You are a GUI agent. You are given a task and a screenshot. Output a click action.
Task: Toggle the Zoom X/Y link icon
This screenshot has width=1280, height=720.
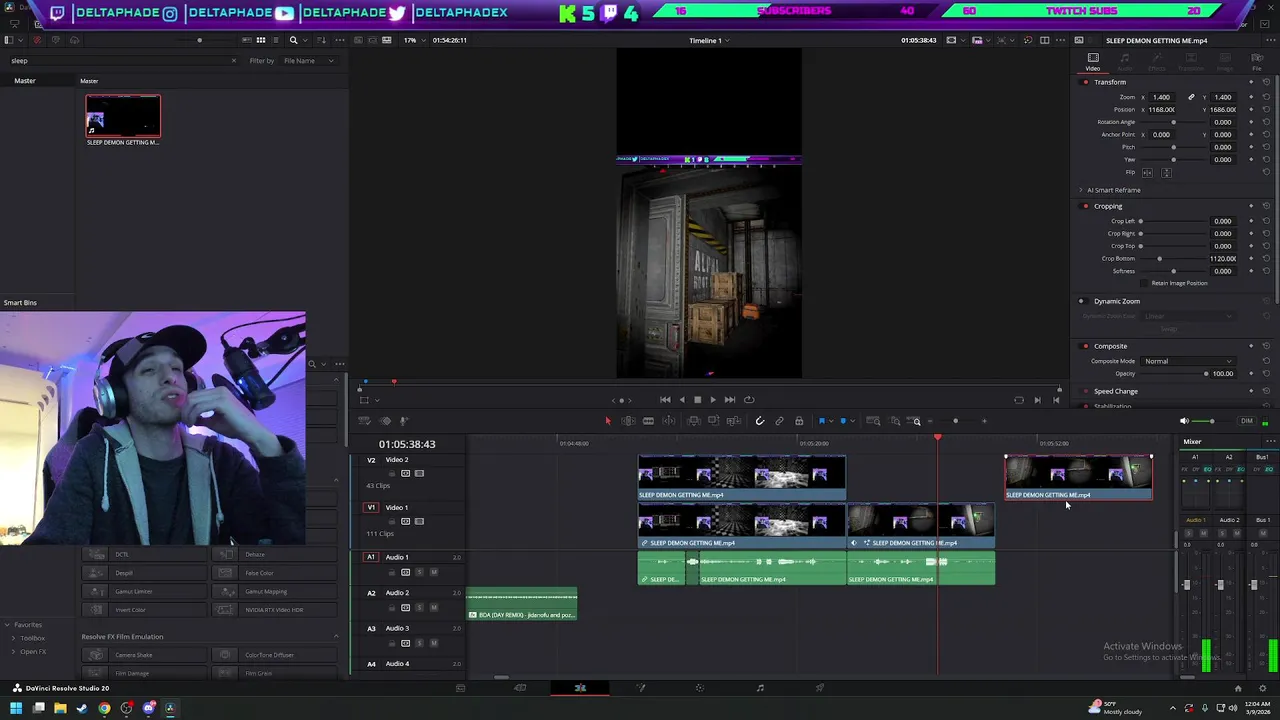tap(1191, 97)
